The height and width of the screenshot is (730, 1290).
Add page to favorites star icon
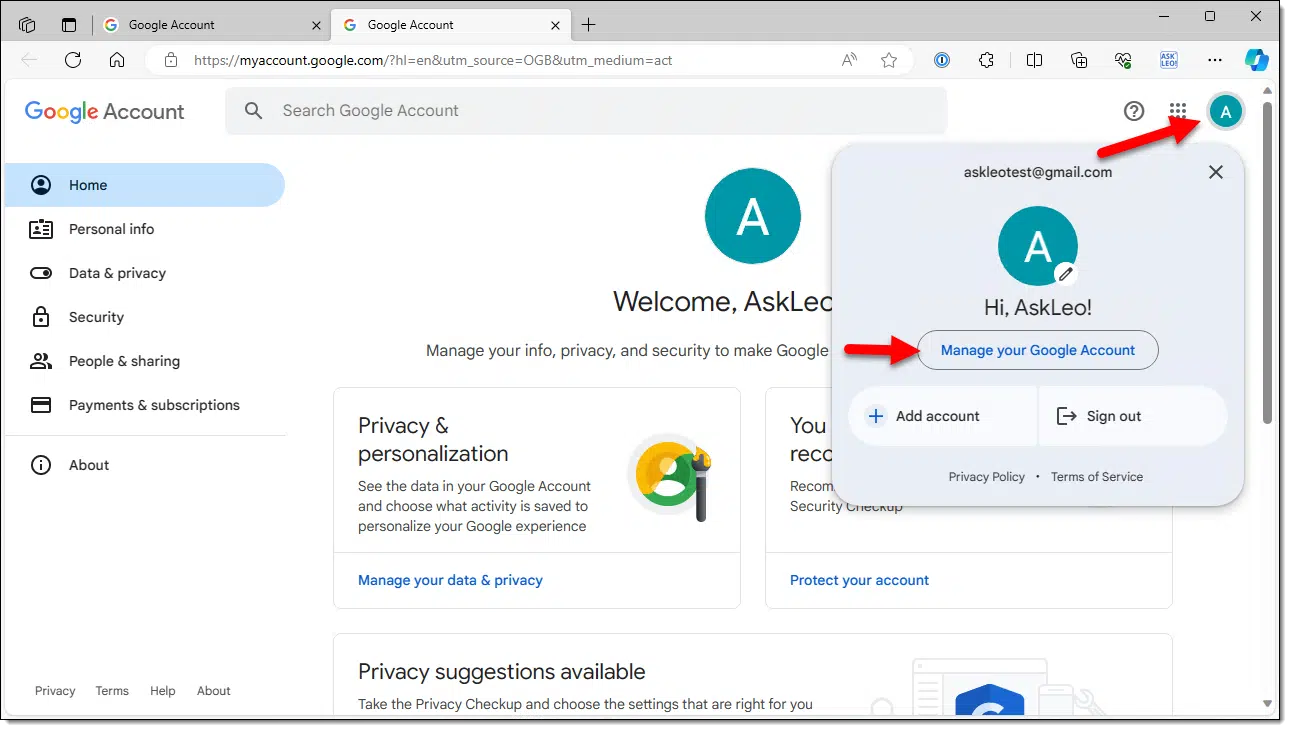point(889,60)
